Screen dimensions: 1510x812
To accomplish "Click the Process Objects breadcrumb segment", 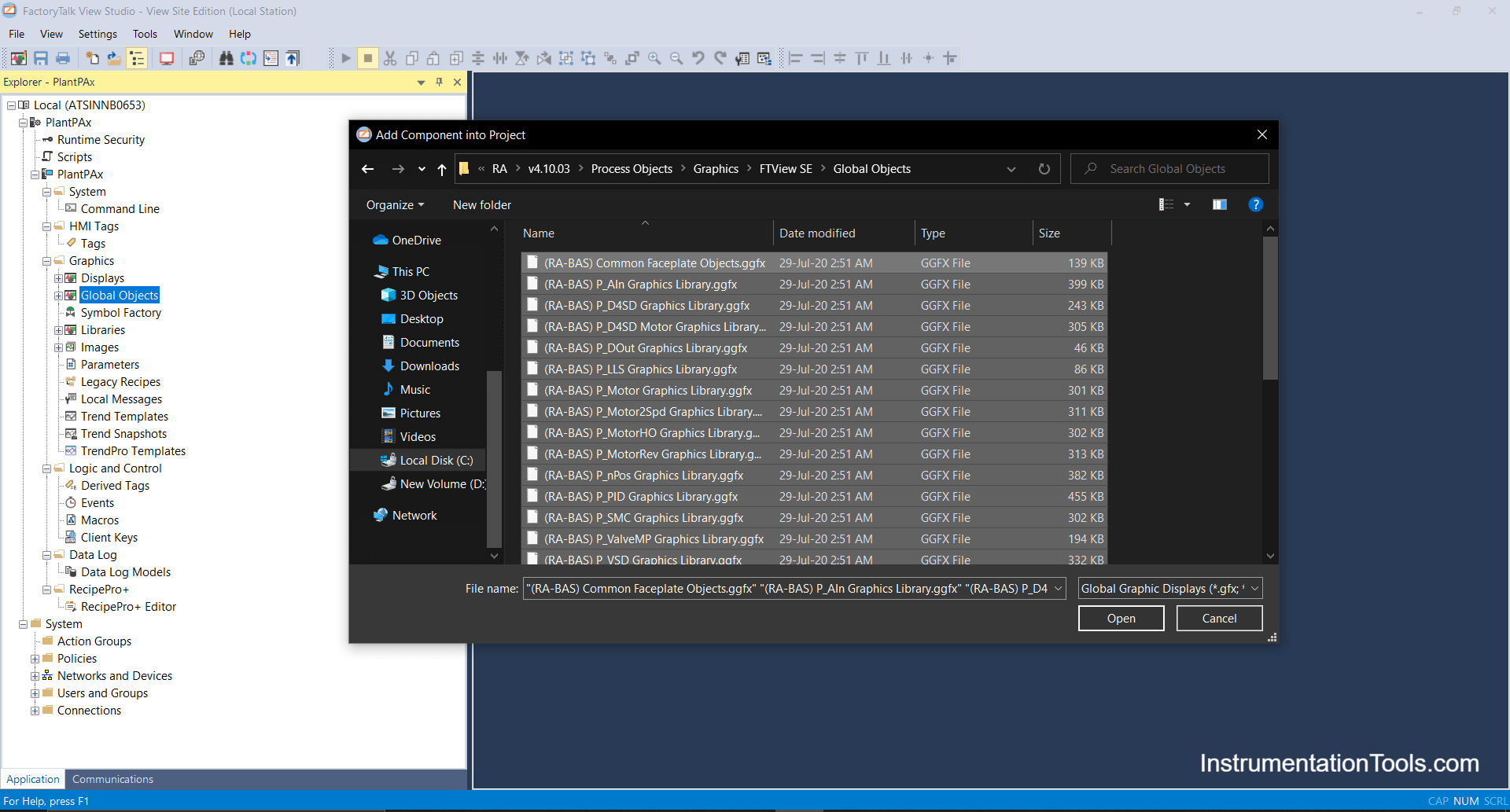I will click(632, 169).
